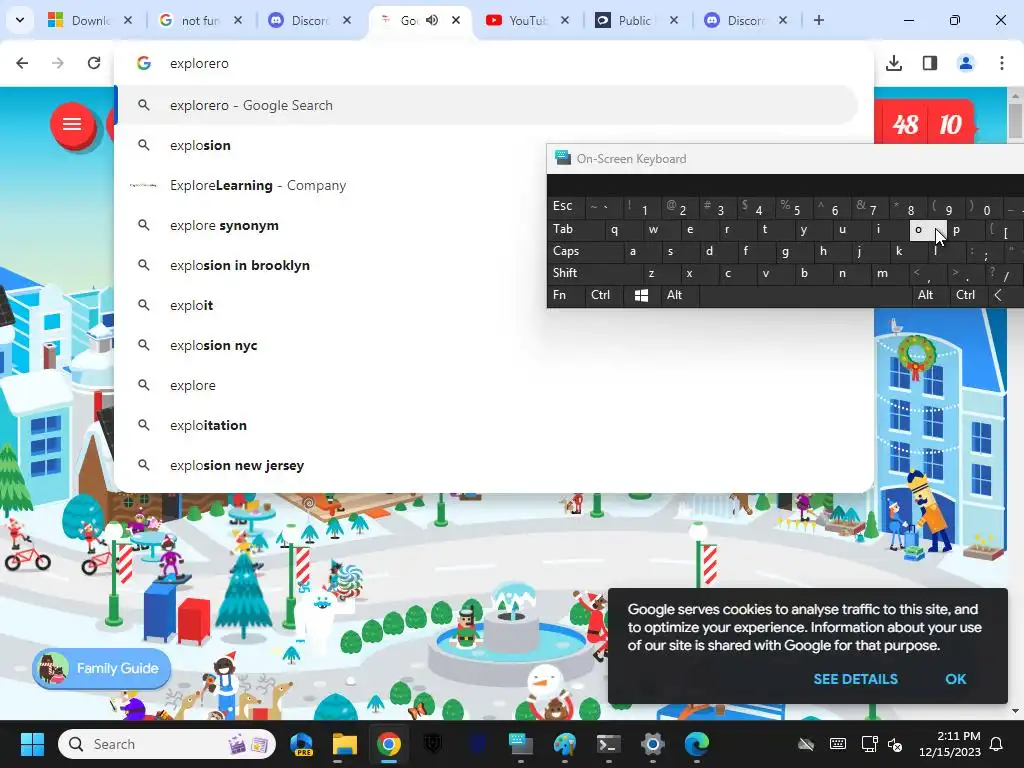
Task: Go back to previous page
Action: click(22, 63)
